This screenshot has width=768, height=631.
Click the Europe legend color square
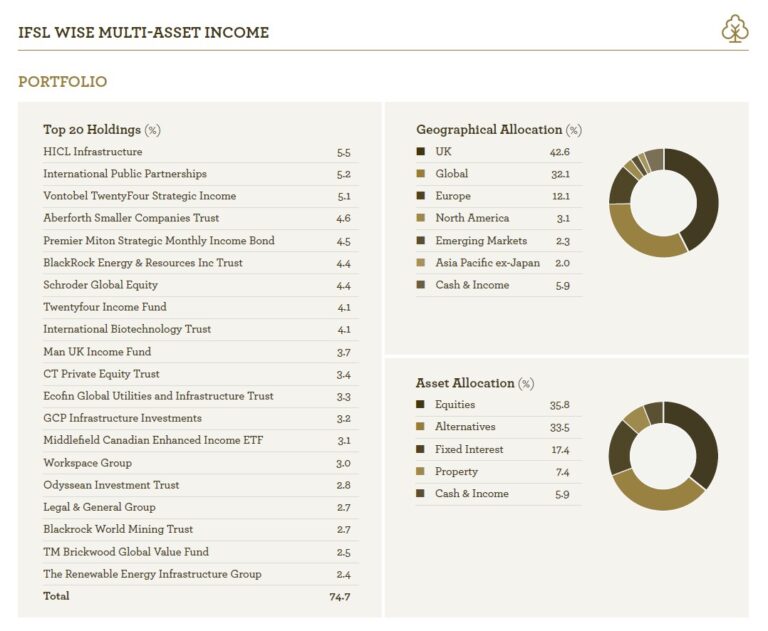[x=421, y=196]
